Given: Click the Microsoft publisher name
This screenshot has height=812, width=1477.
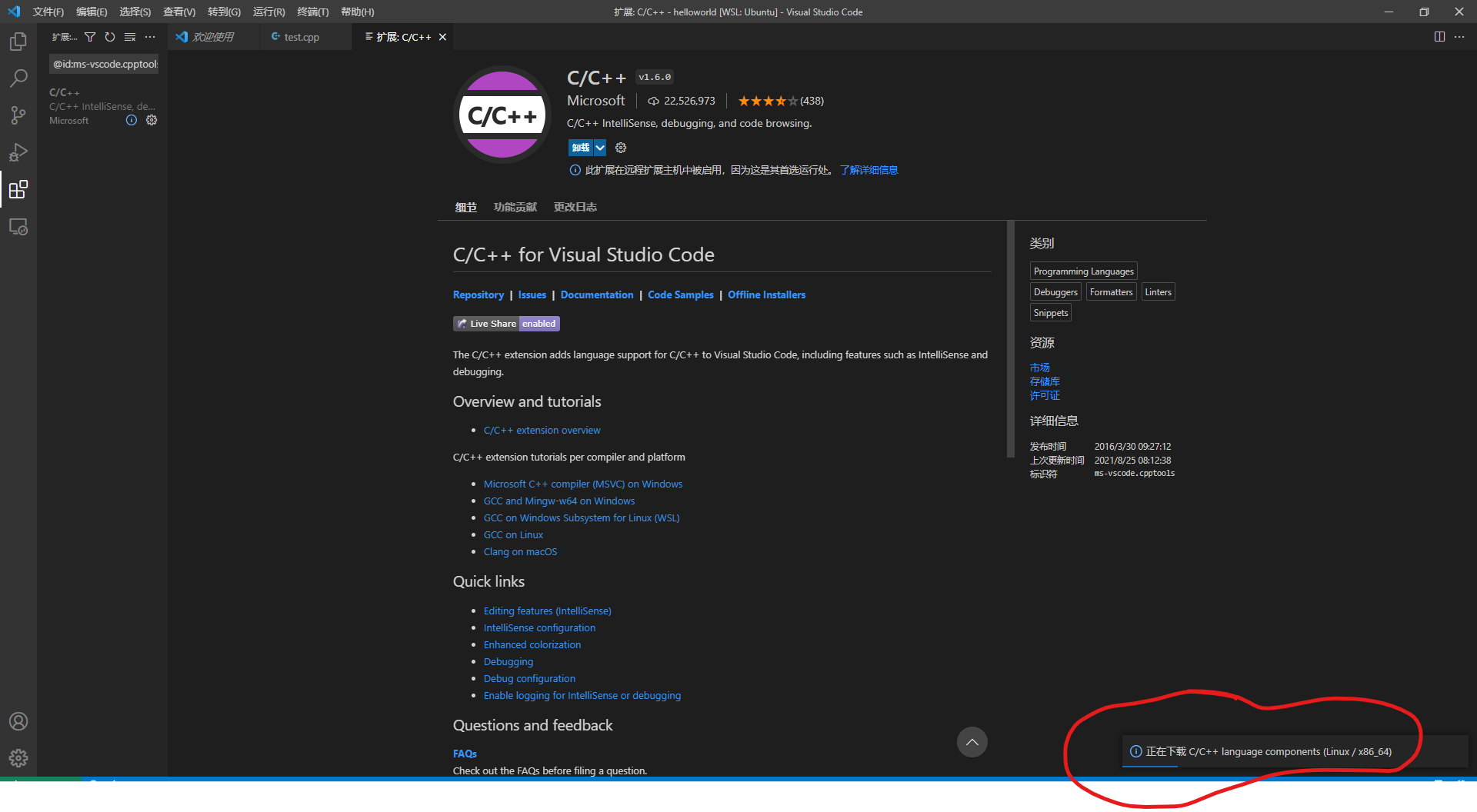Looking at the screenshot, I should tap(596, 101).
